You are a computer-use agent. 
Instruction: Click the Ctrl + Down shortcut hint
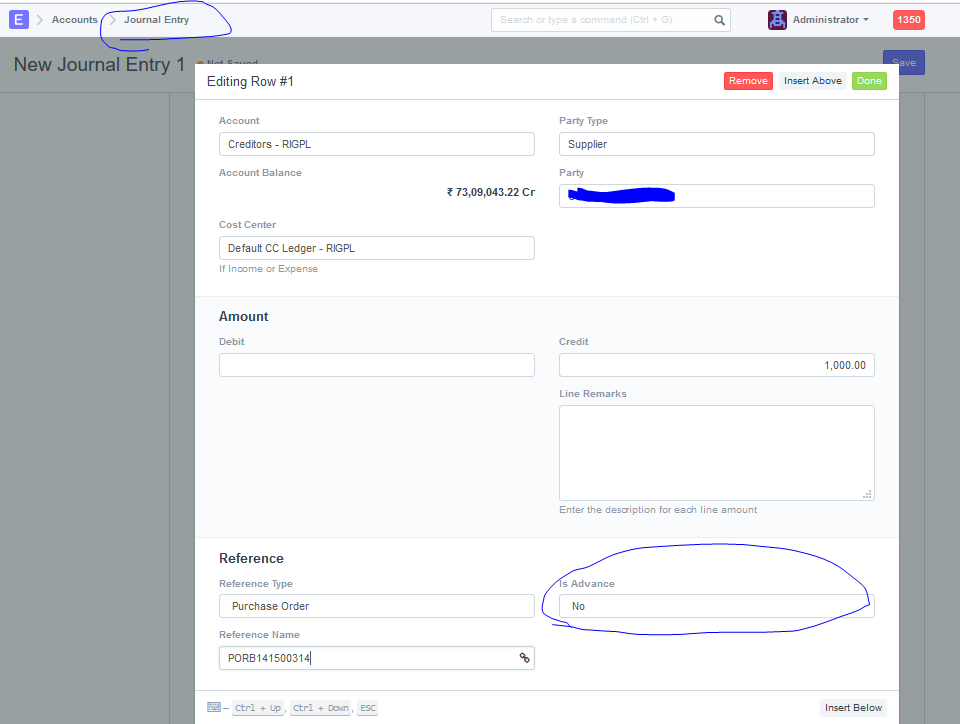click(321, 707)
